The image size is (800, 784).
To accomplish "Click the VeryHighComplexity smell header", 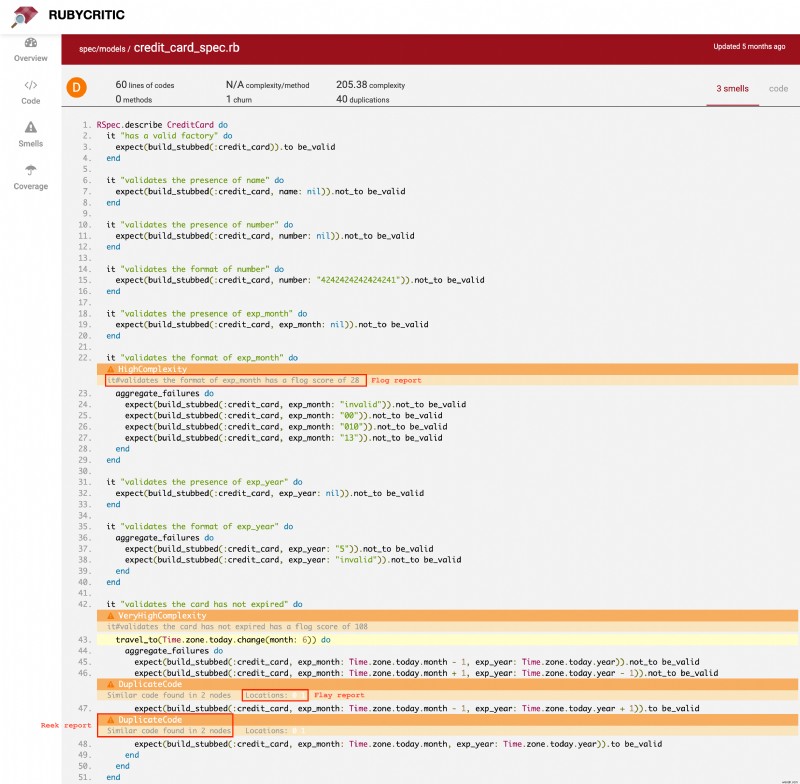I will [x=447, y=615].
